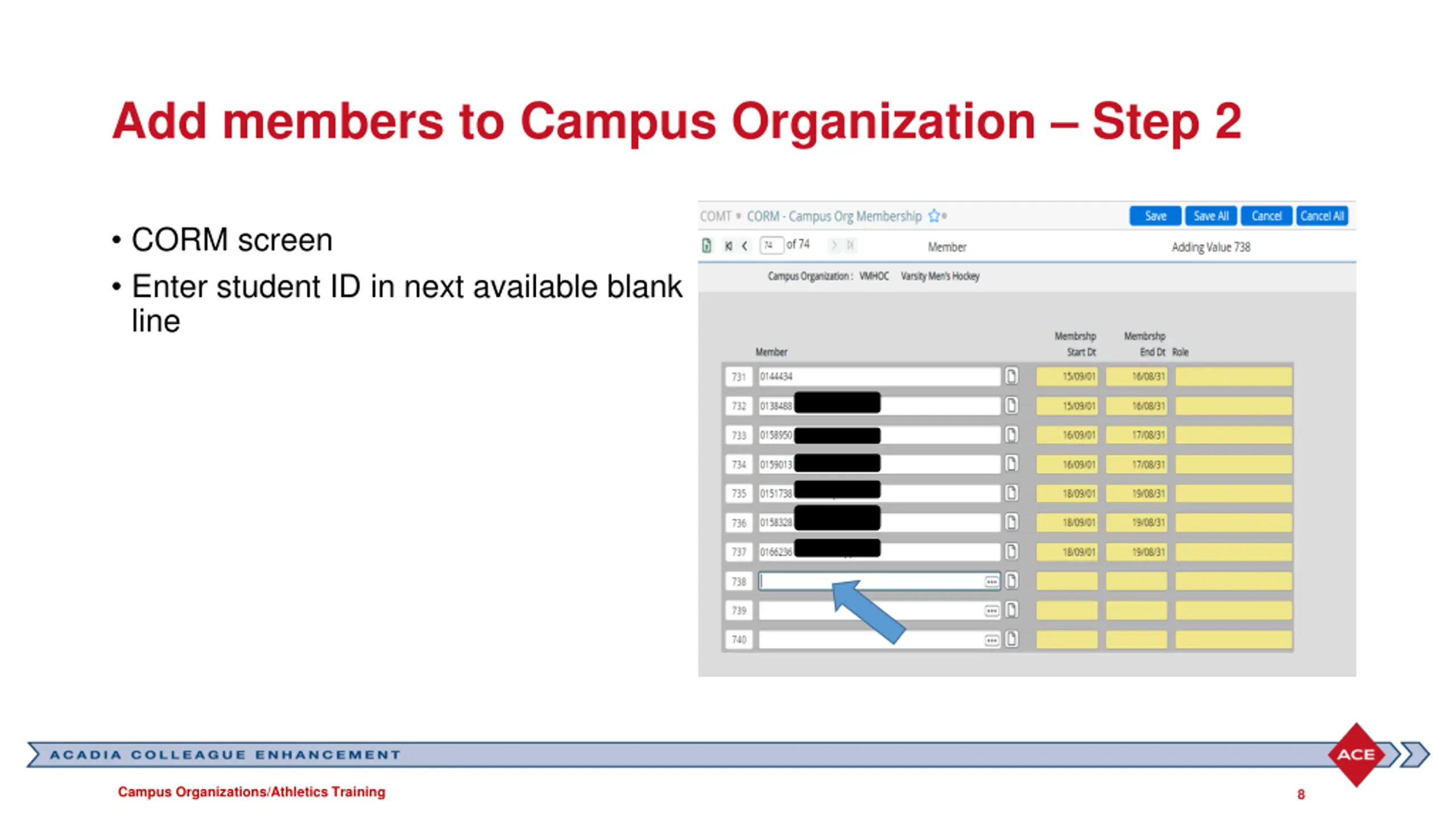Click the Save button
Image resolution: width=1456 pixels, height=819 pixels.
pyautogui.click(x=1155, y=216)
